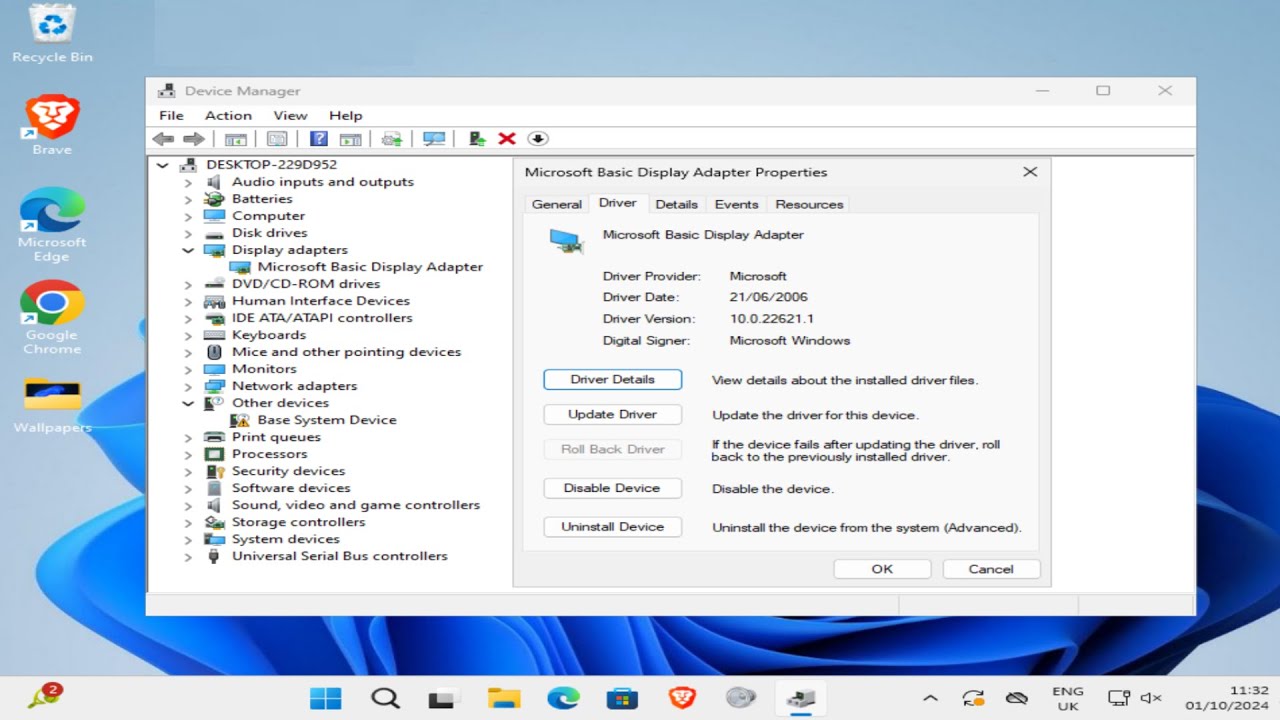Click the gear with green arrow toolbar icon
This screenshot has height=720, width=1280.
click(392, 139)
